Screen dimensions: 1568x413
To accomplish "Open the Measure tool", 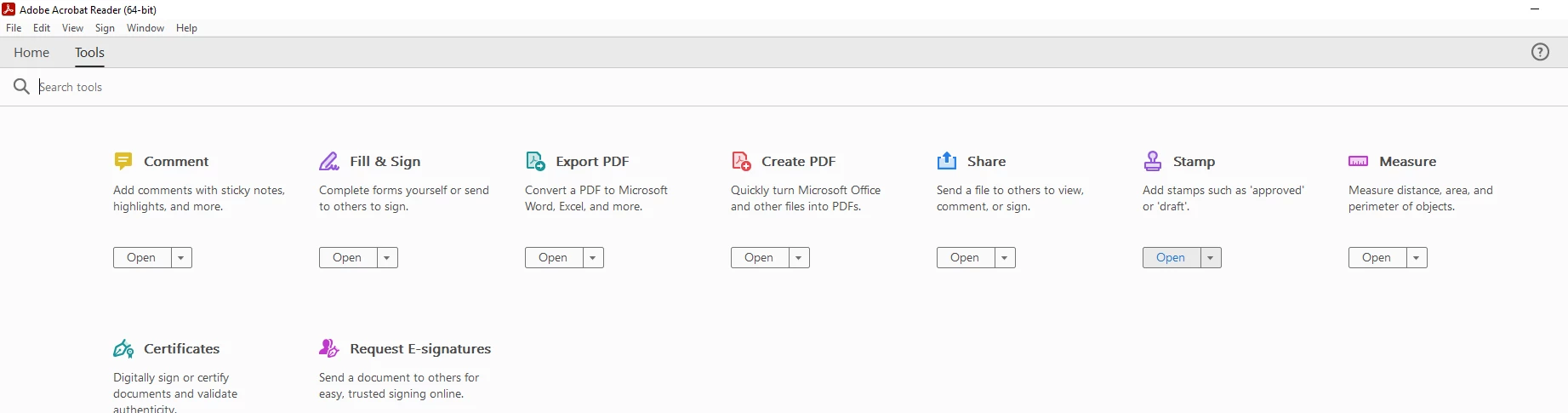I will click(x=1377, y=258).
